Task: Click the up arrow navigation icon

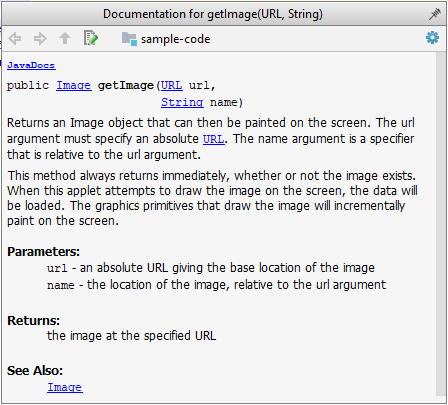Action: (65, 39)
